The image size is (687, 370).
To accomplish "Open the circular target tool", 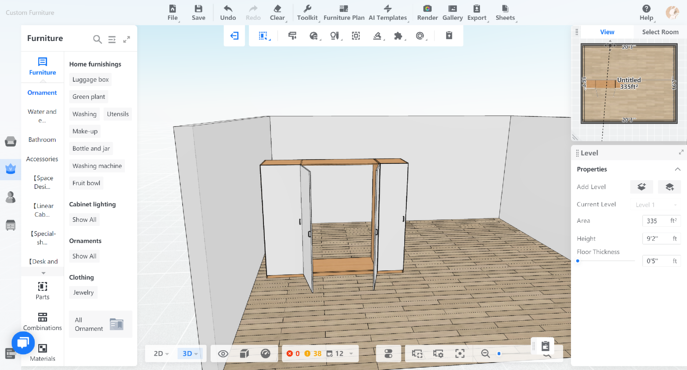I will tap(420, 36).
